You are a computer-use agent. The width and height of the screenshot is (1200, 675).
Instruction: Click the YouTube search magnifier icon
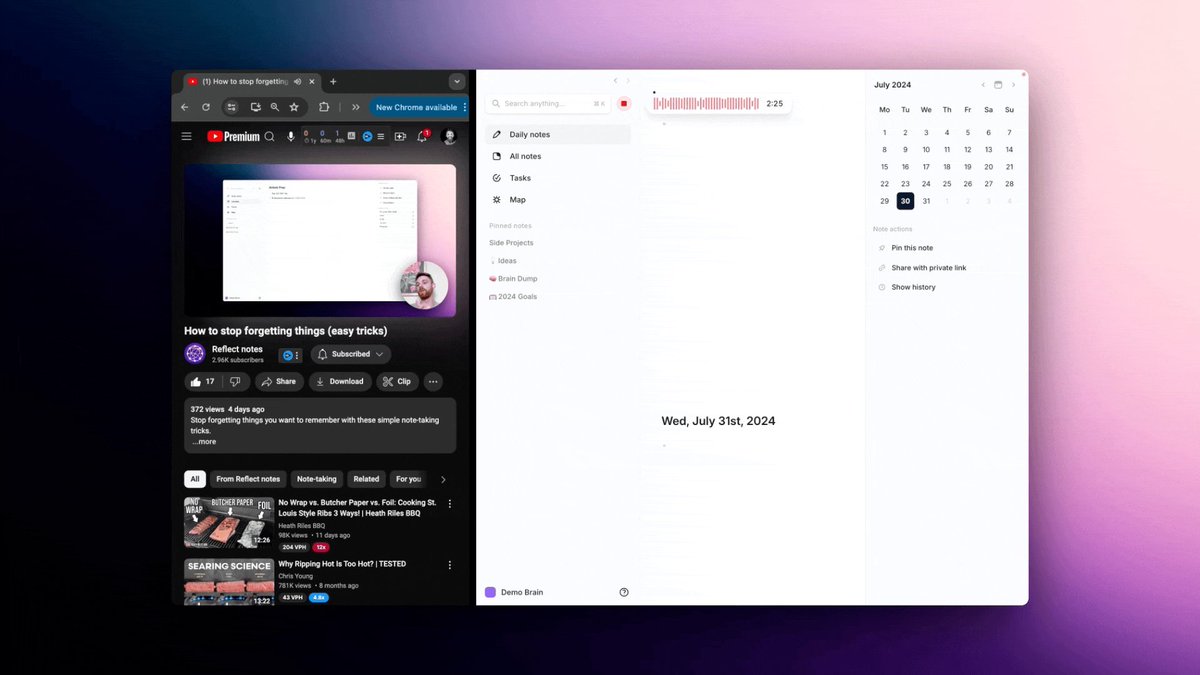270,136
